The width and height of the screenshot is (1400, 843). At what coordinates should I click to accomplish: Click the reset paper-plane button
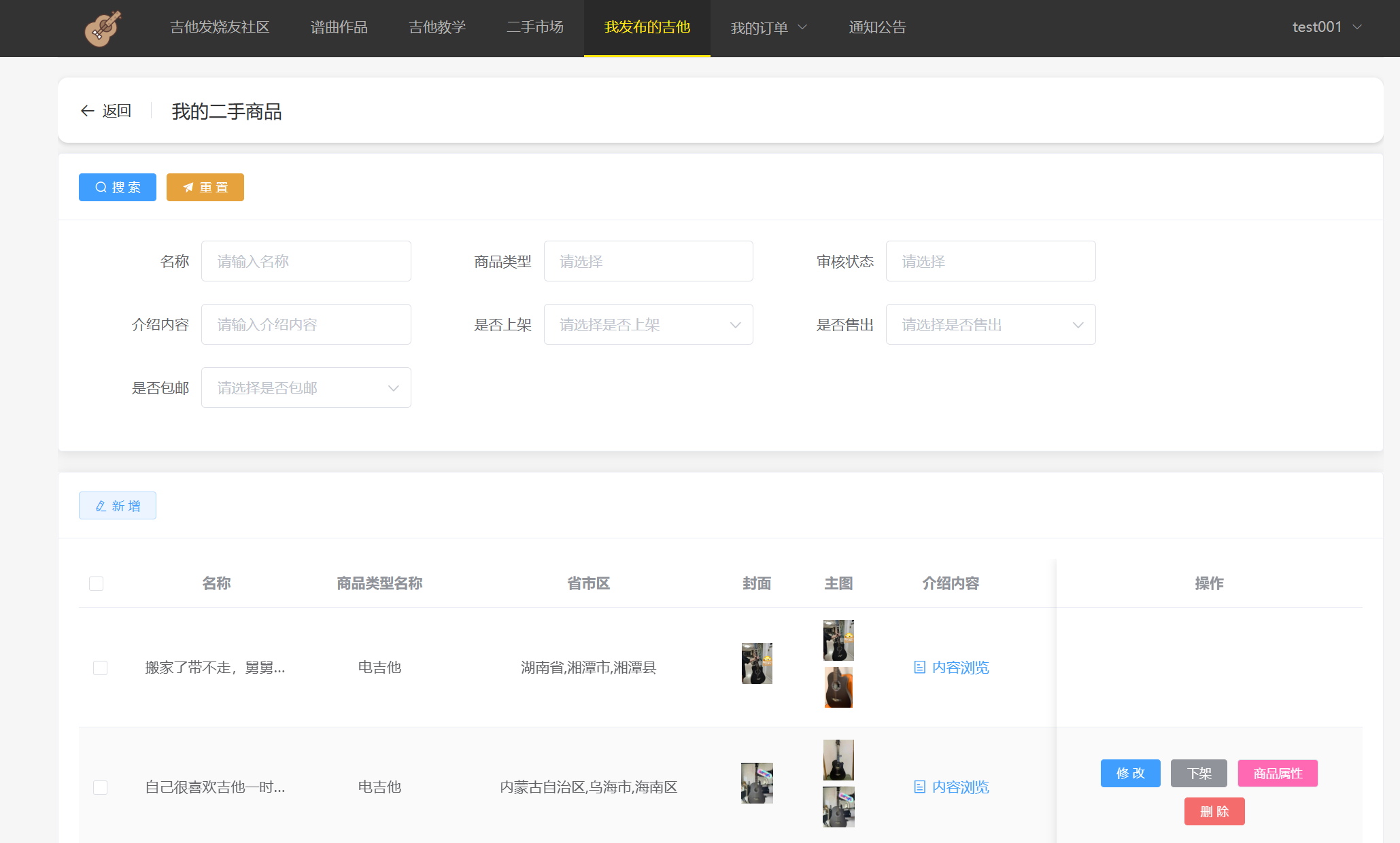[x=205, y=187]
